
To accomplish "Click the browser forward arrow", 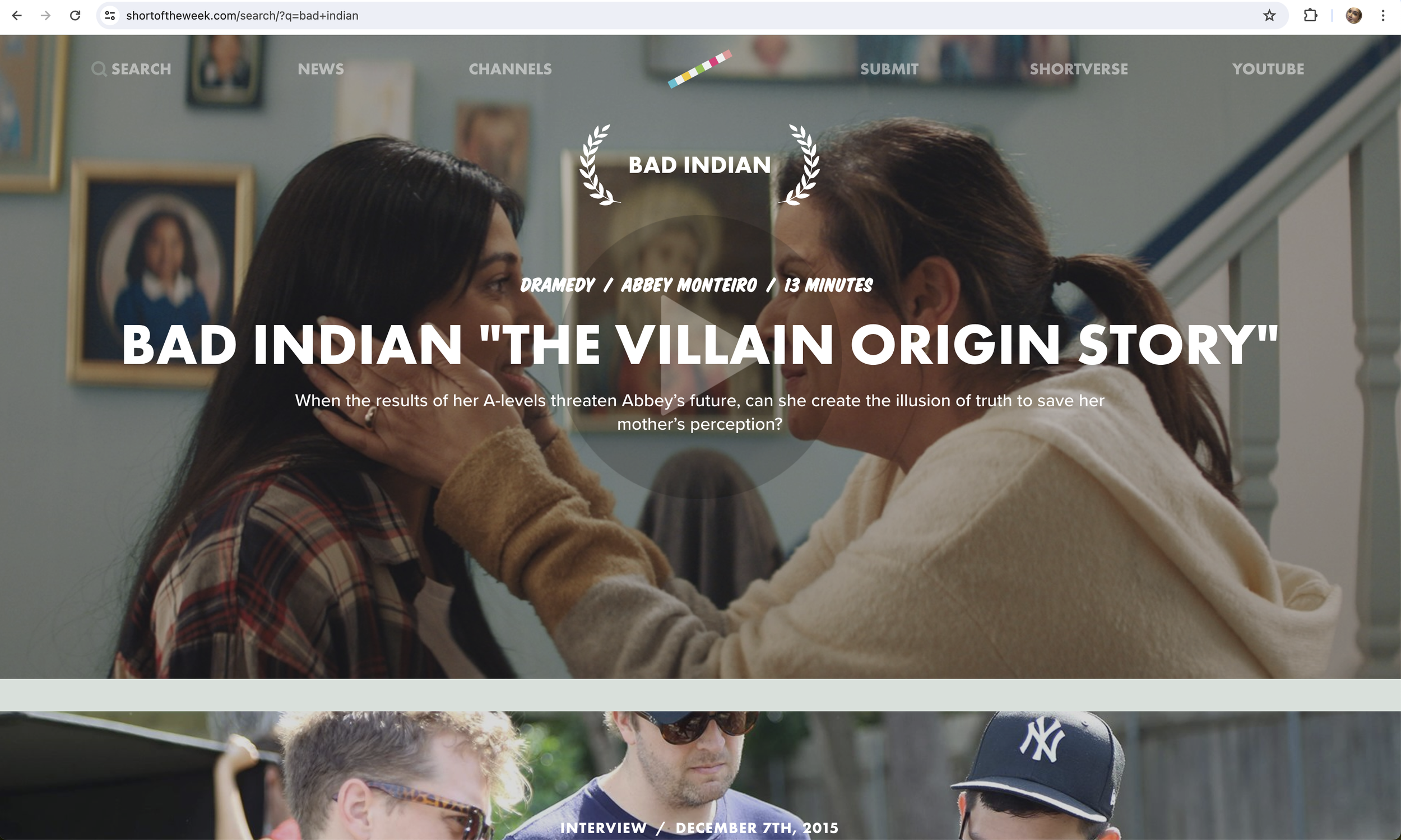I will (x=46, y=15).
